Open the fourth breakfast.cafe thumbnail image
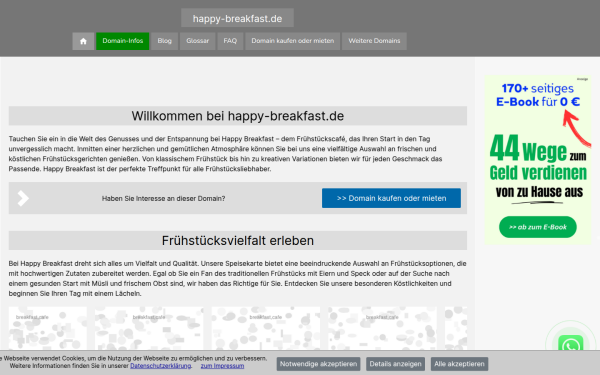 382,328
